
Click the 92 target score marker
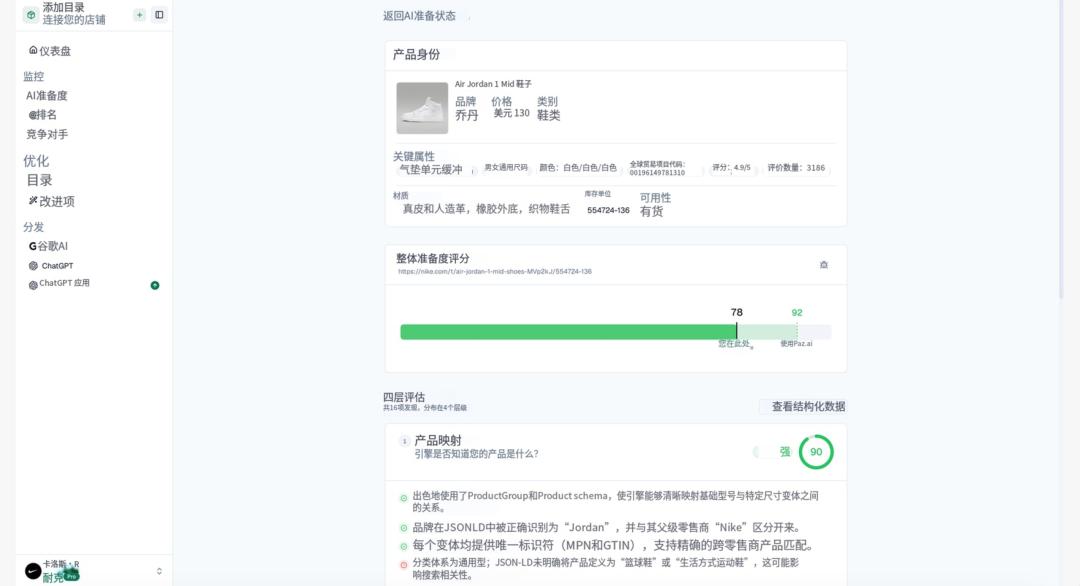[797, 313]
